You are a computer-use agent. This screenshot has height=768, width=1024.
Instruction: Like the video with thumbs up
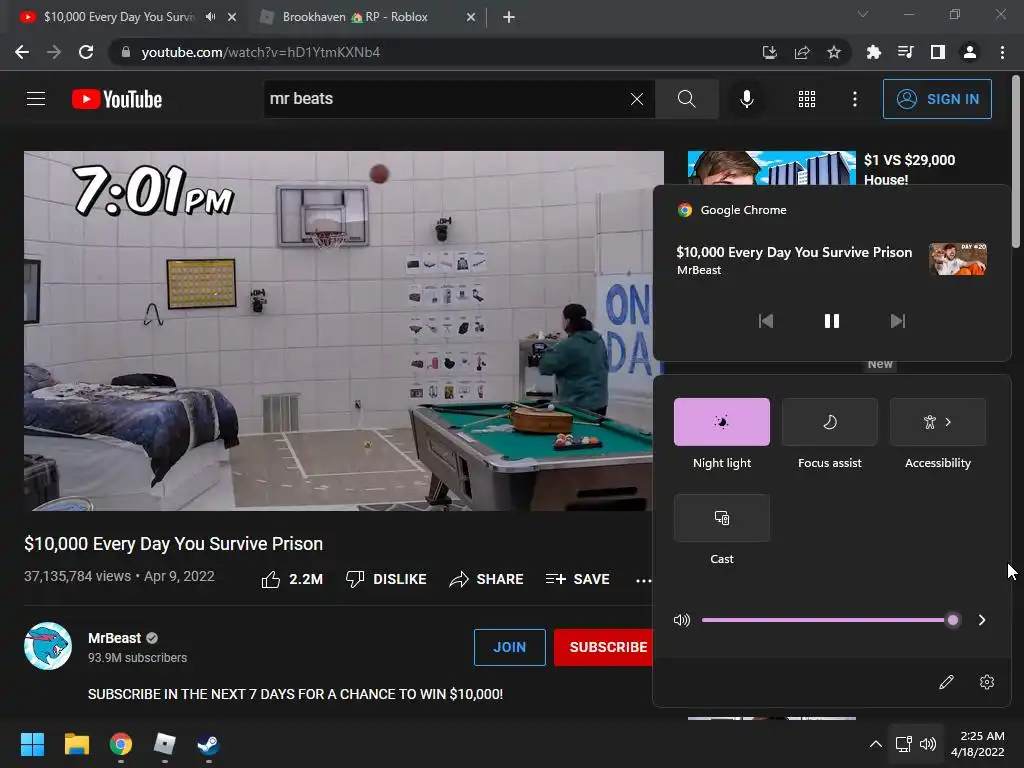pyautogui.click(x=292, y=579)
